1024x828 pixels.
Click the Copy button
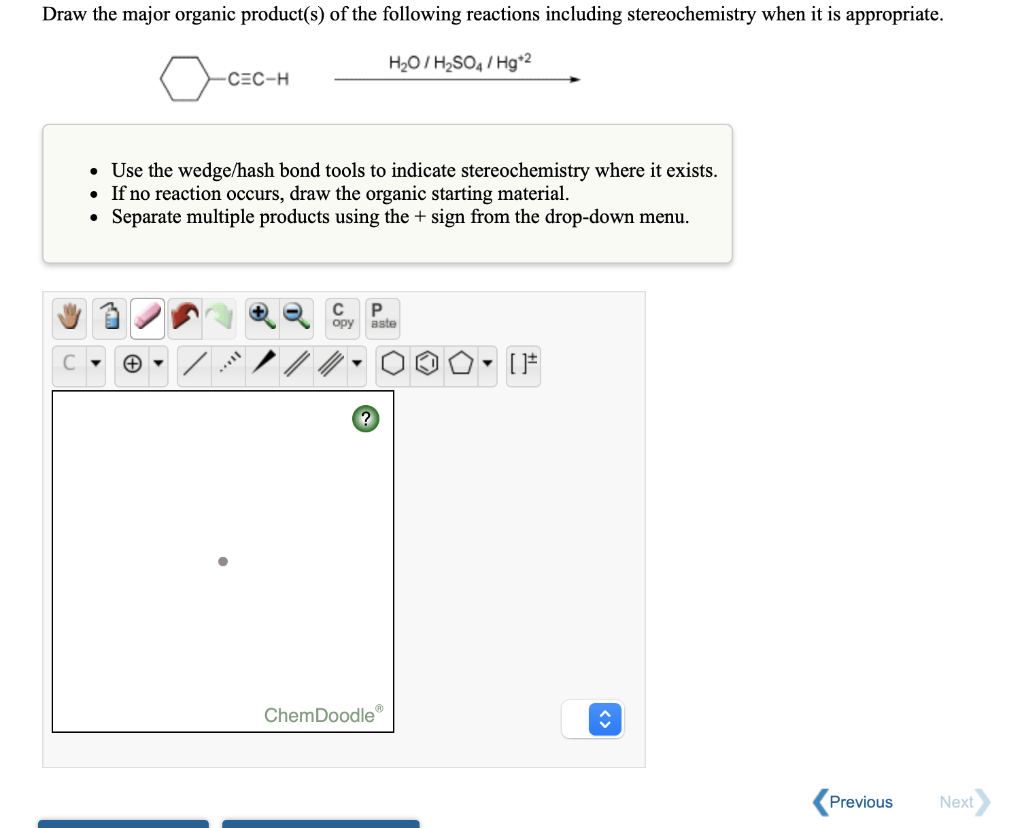pos(342,318)
